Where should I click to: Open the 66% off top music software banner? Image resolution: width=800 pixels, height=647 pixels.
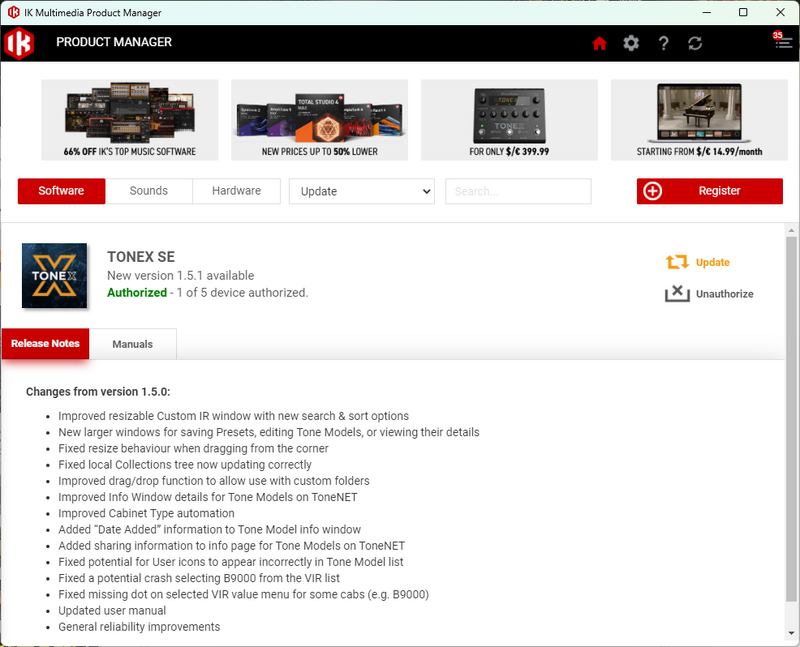[x=130, y=120]
